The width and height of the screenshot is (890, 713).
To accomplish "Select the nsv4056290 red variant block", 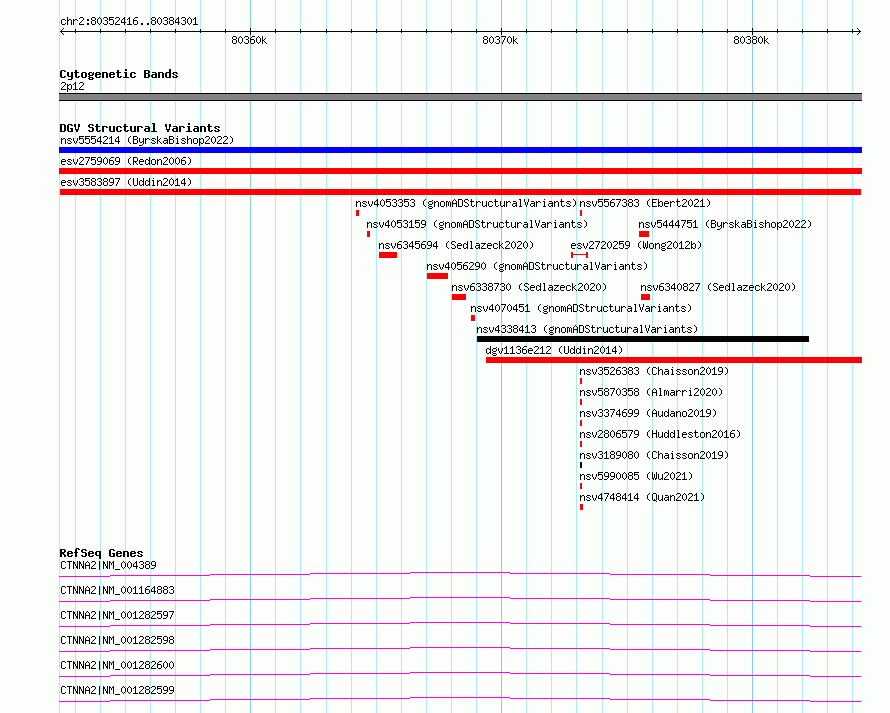I will (437, 276).
